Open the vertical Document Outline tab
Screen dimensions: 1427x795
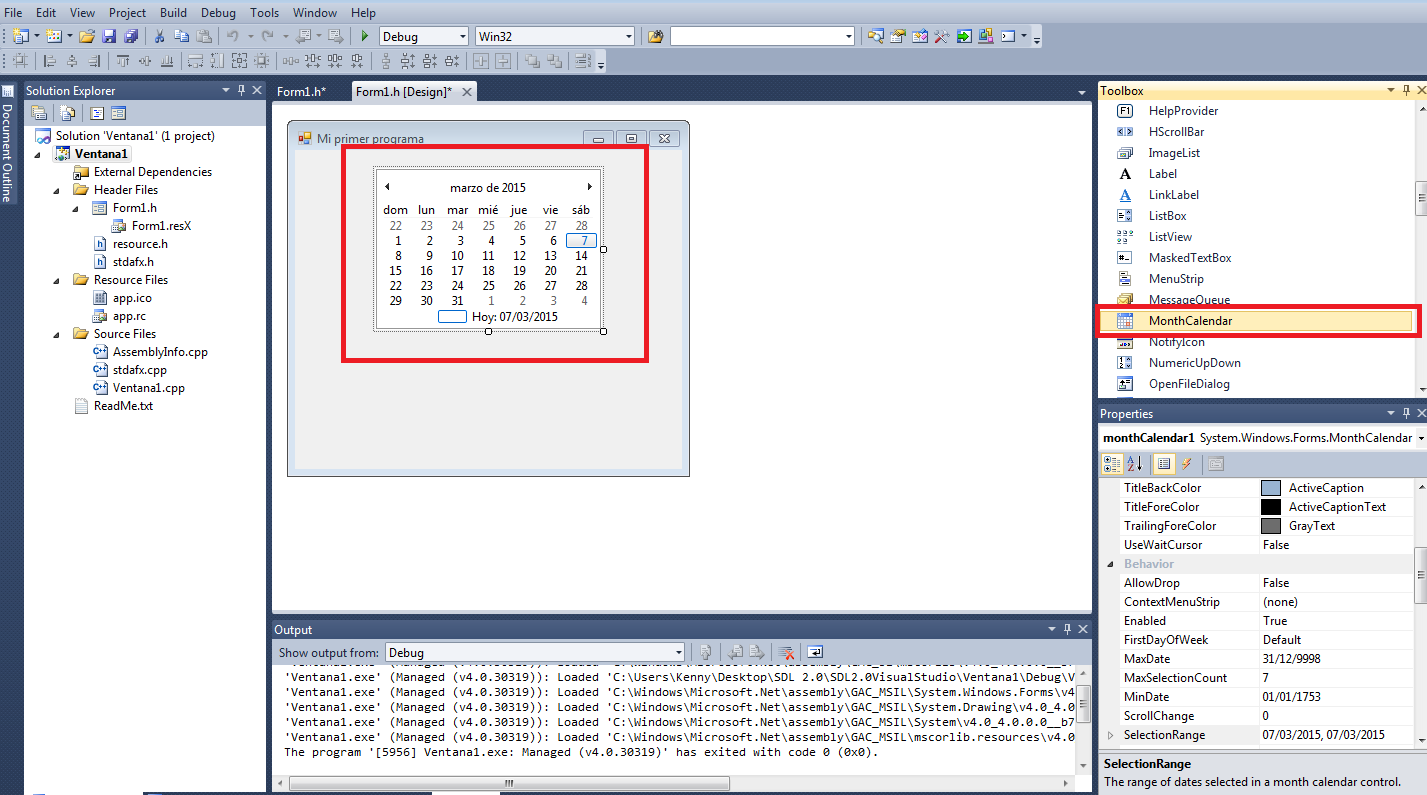coord(7,145)
